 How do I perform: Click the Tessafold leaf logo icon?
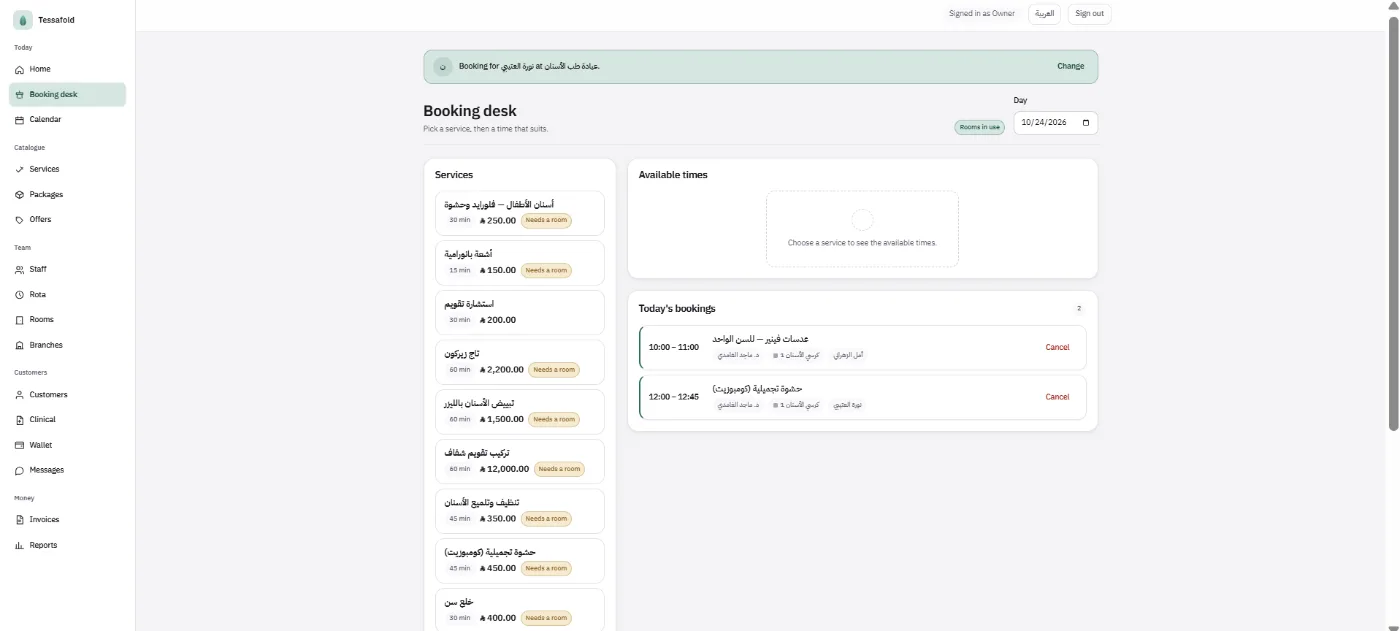22,19
